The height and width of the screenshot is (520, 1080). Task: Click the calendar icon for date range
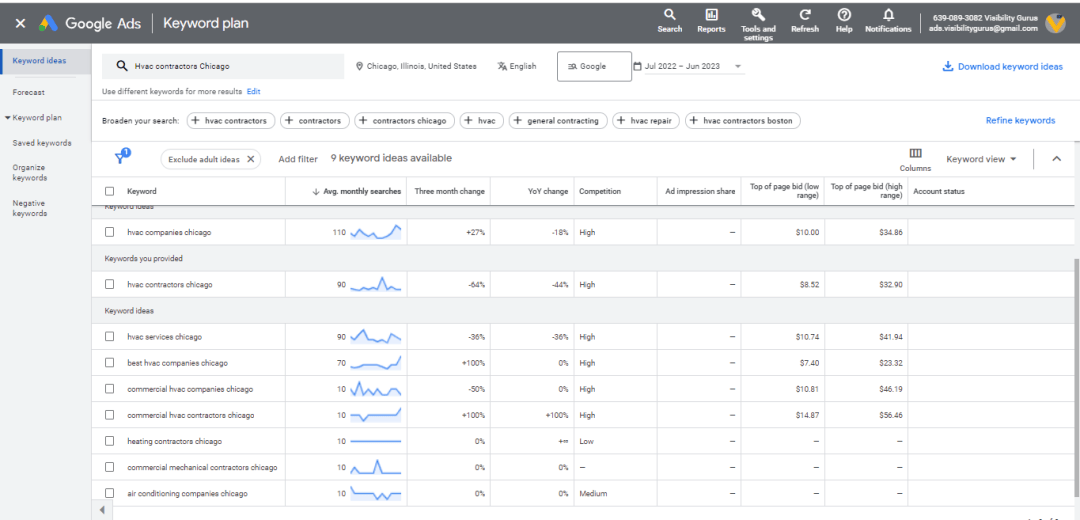[x=637, y=67]
